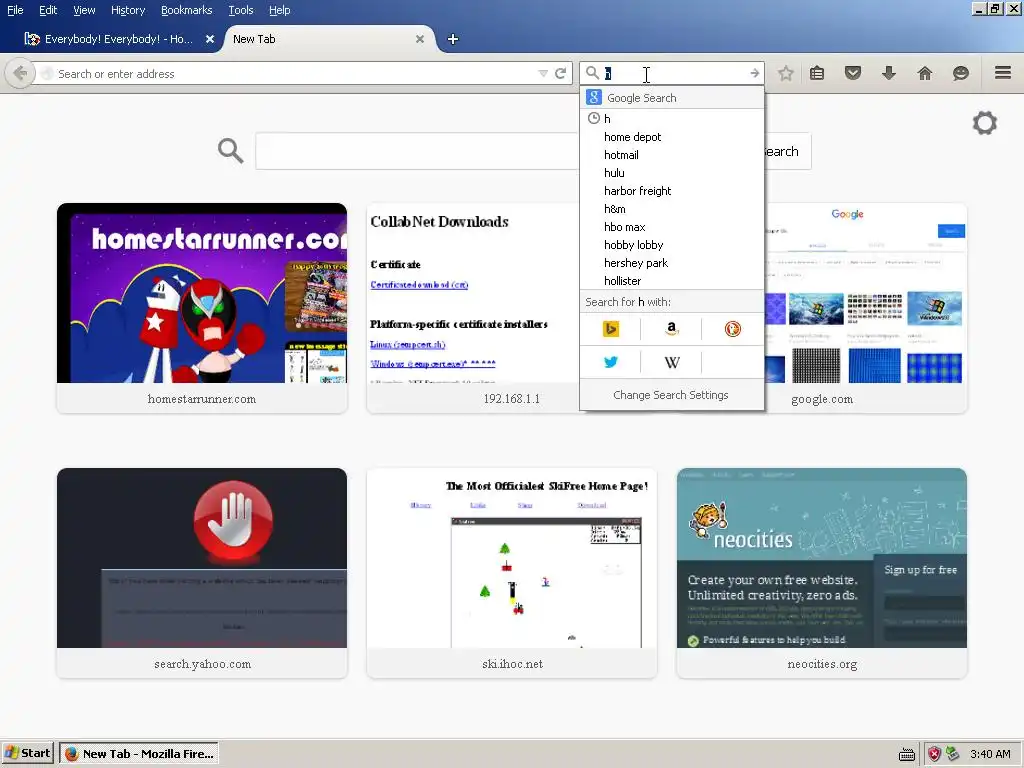Click the page Search button
Image resolution: width=1024 pixels, height=768 pixels.
pos(788,151)
